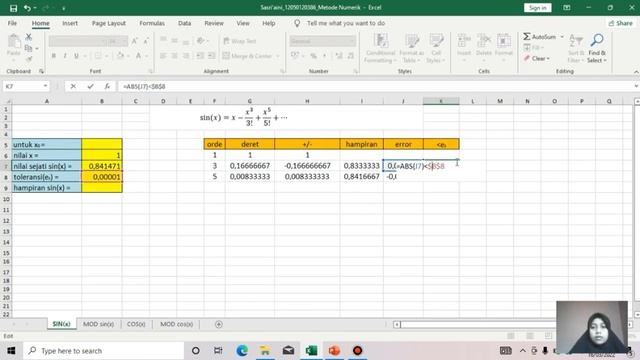The height and width of the screenshot is (360, 640).
Task: Toggle Bold formatting
Action: (53, 56)
